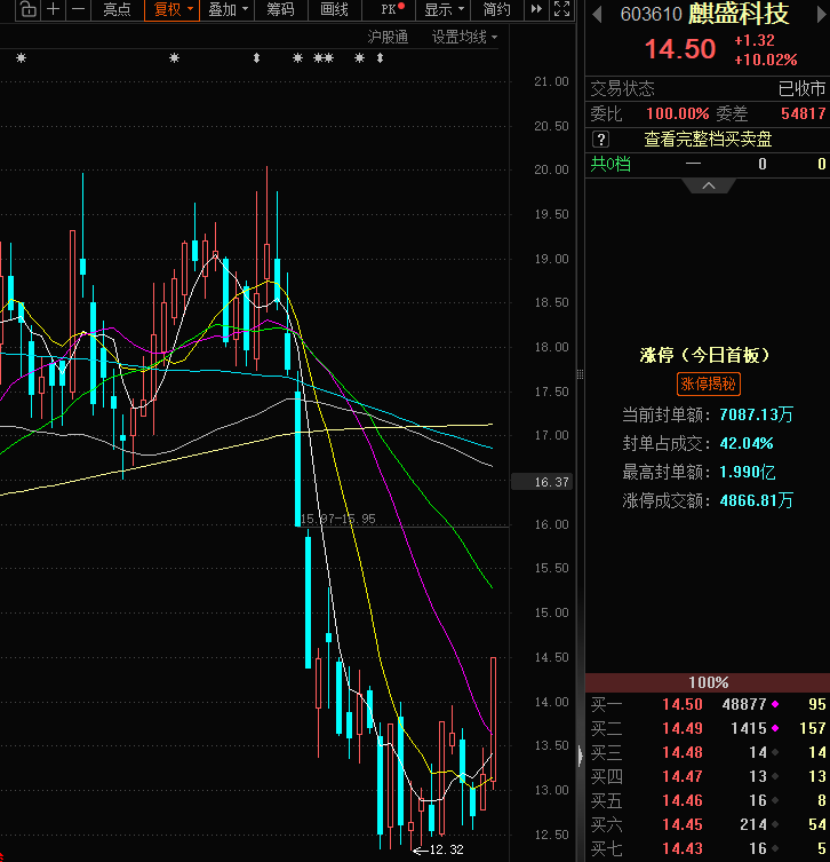Click the pink diamond beside 48877
830x862 pixels.
pos(775,704)
